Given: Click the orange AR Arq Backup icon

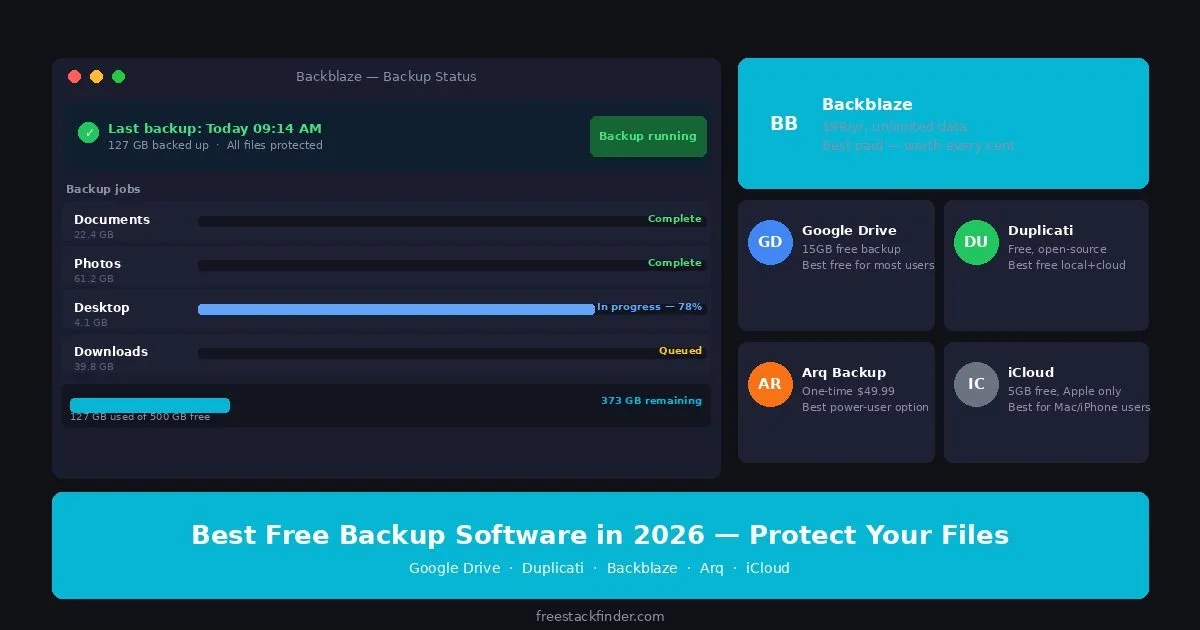Looking at the screenshot, I should tap(770, 384).
